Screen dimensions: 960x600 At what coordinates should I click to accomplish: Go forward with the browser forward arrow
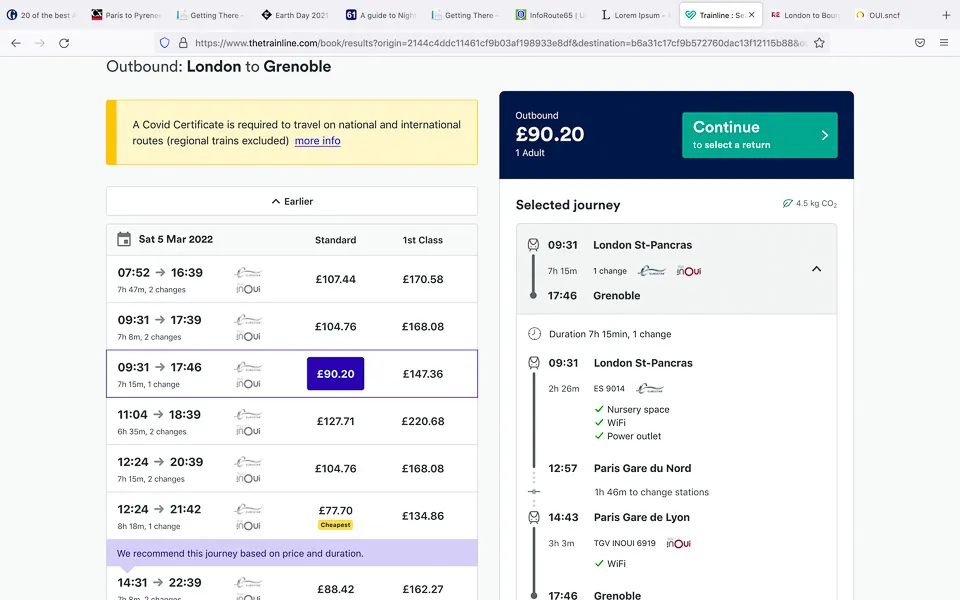coord(40,43)
